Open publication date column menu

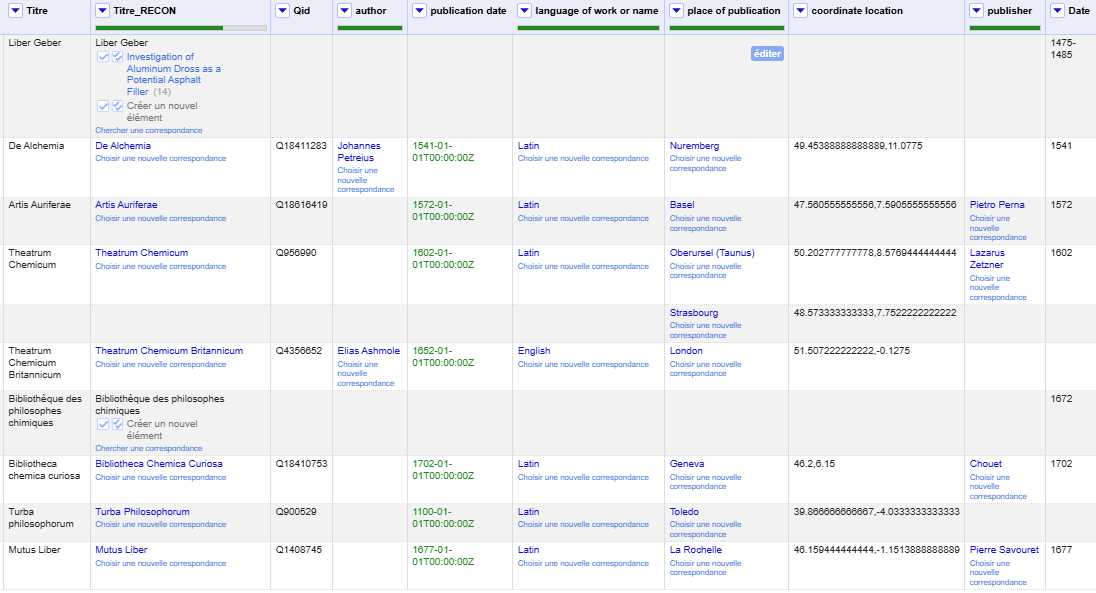(419, 11)
